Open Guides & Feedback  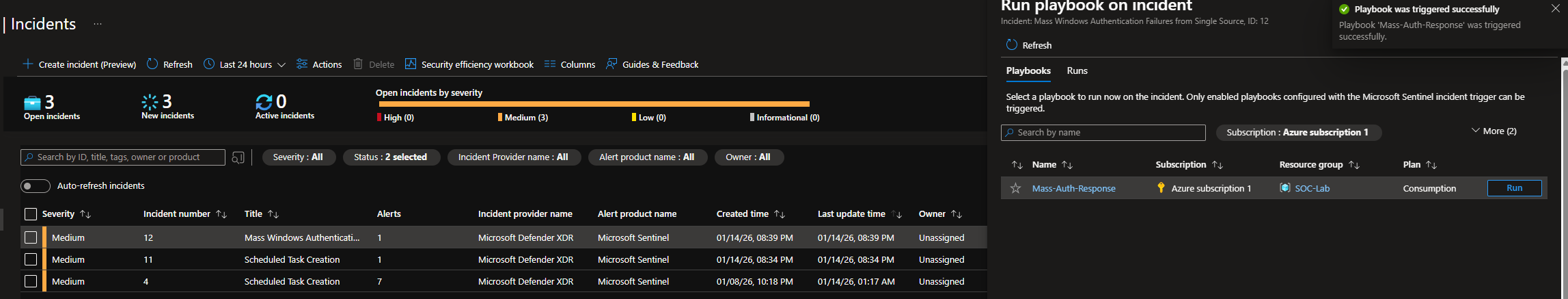pos(652,64)
